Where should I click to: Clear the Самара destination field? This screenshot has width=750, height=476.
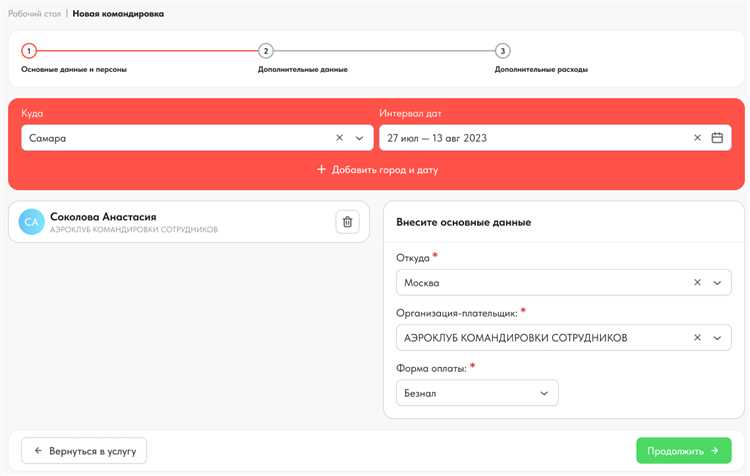coord(339,138)
